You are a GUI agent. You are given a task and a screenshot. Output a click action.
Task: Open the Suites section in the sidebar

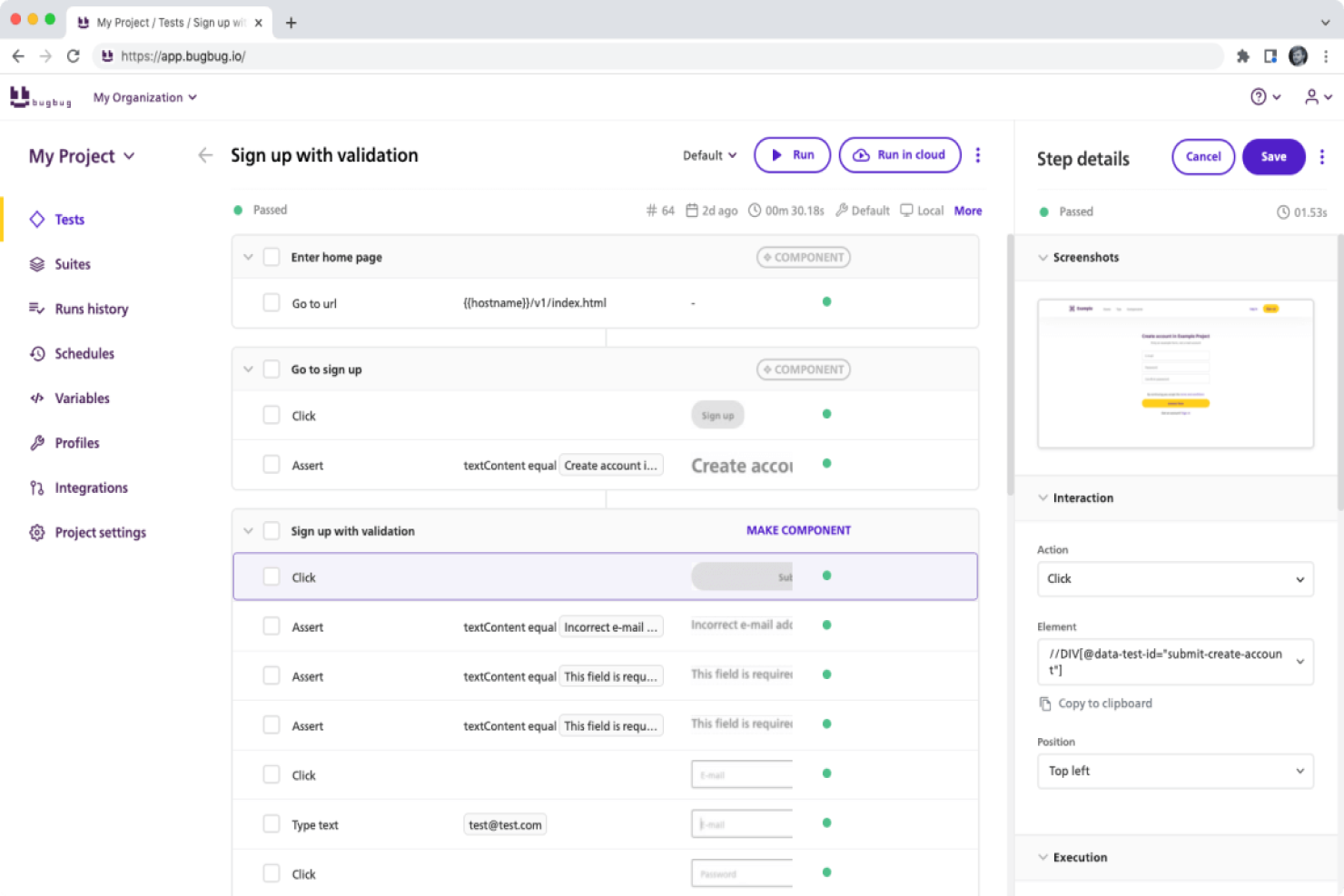(72, 264)
